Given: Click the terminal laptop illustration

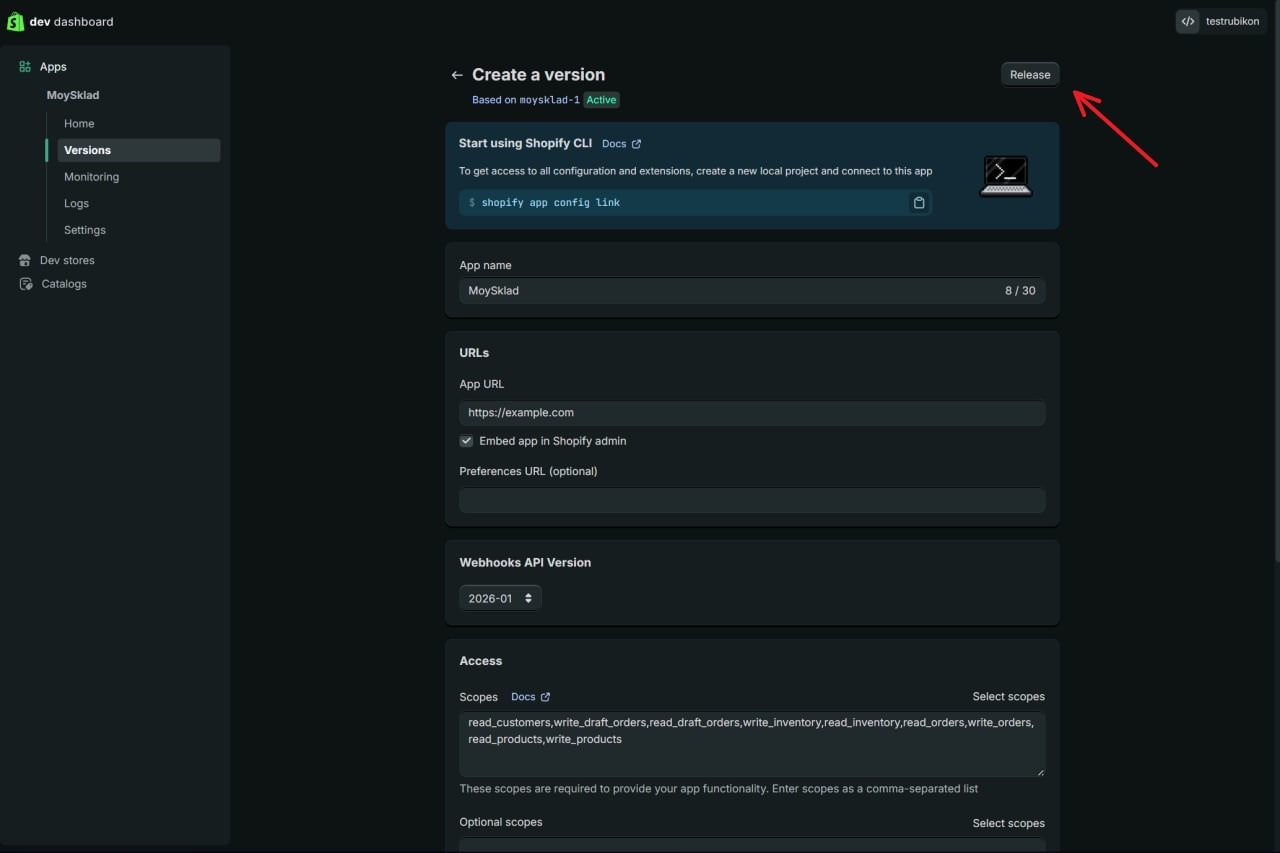Looking at the screenshot, I should tap(1005, 176).
